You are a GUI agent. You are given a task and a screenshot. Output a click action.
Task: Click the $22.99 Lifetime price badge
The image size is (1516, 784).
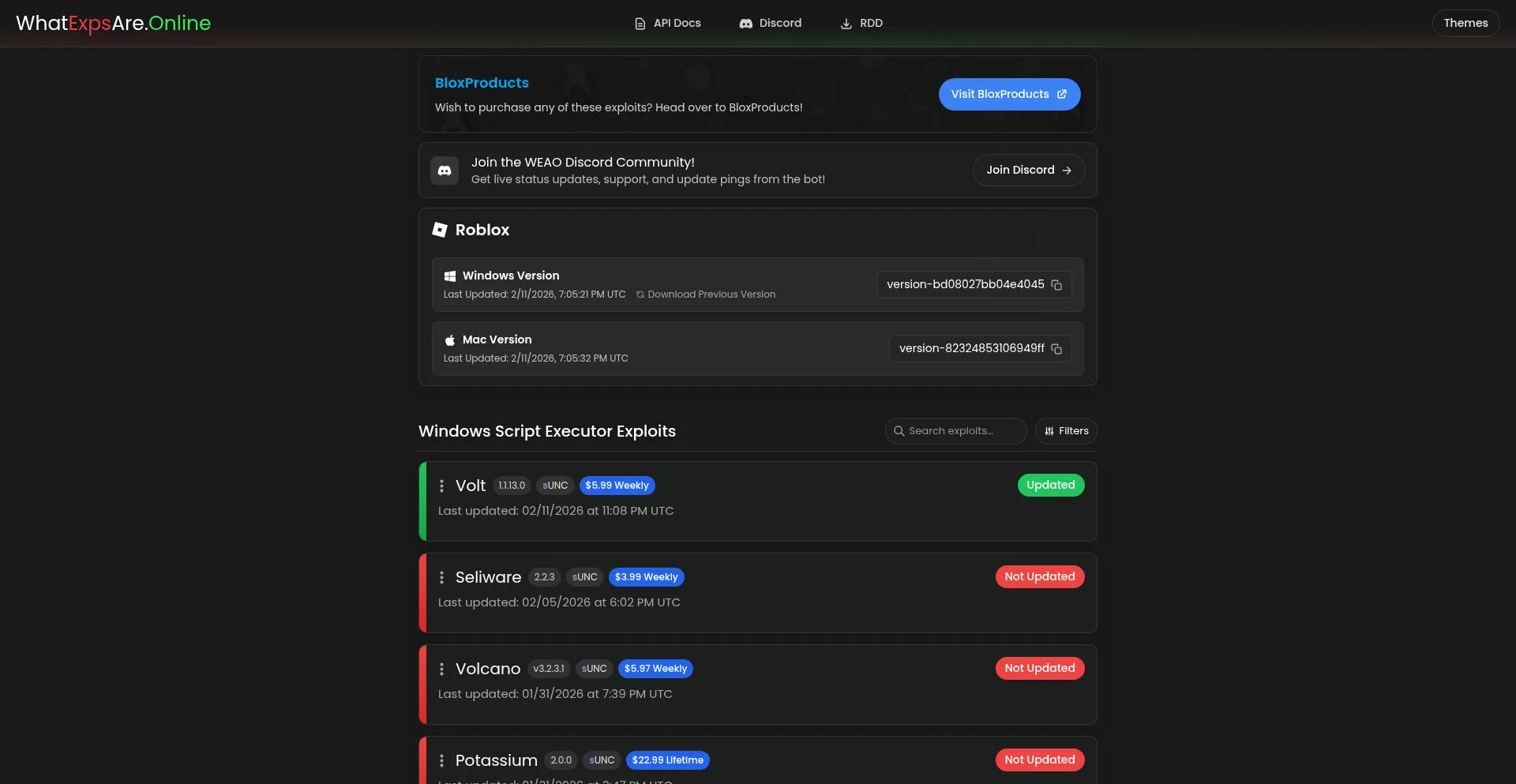click(x=668, y=760)
